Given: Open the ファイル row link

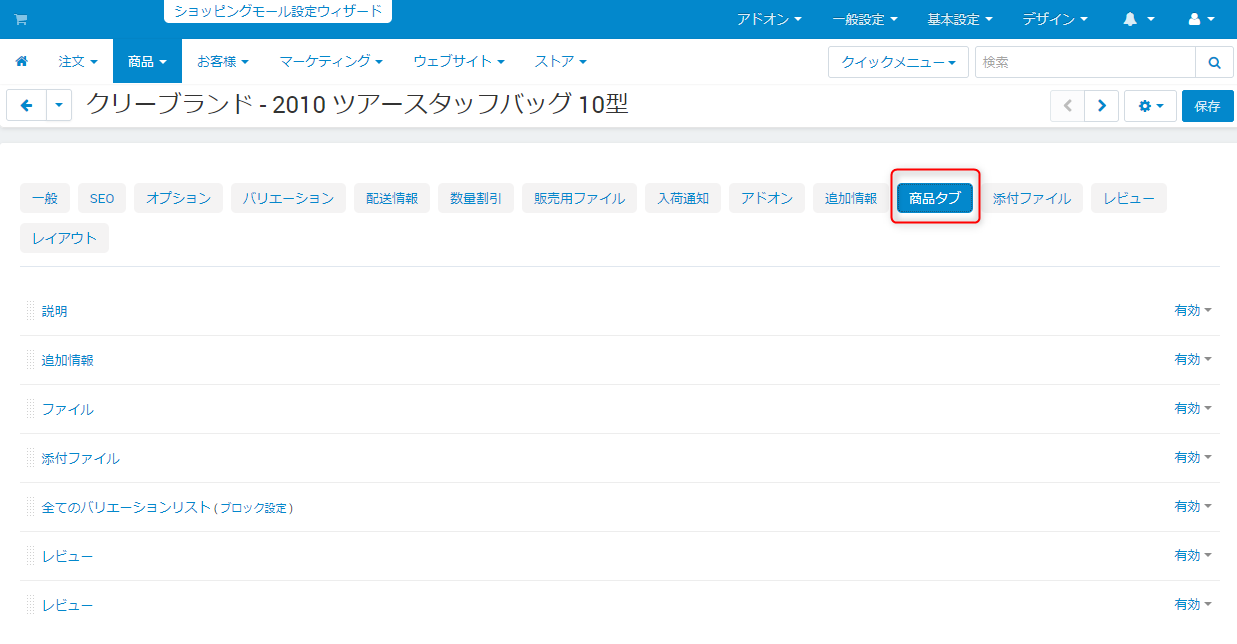Looking at the screenshot, I should 68,409.
